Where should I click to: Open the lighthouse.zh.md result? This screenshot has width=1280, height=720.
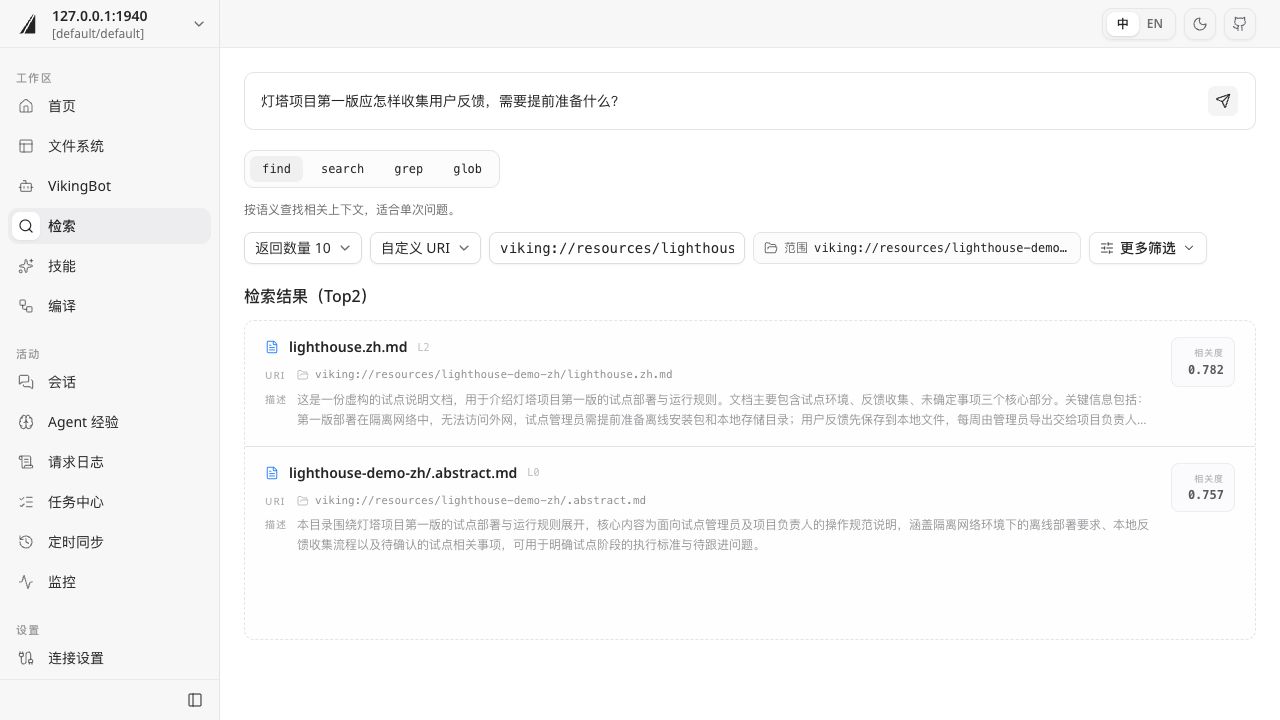pos(348,347)
